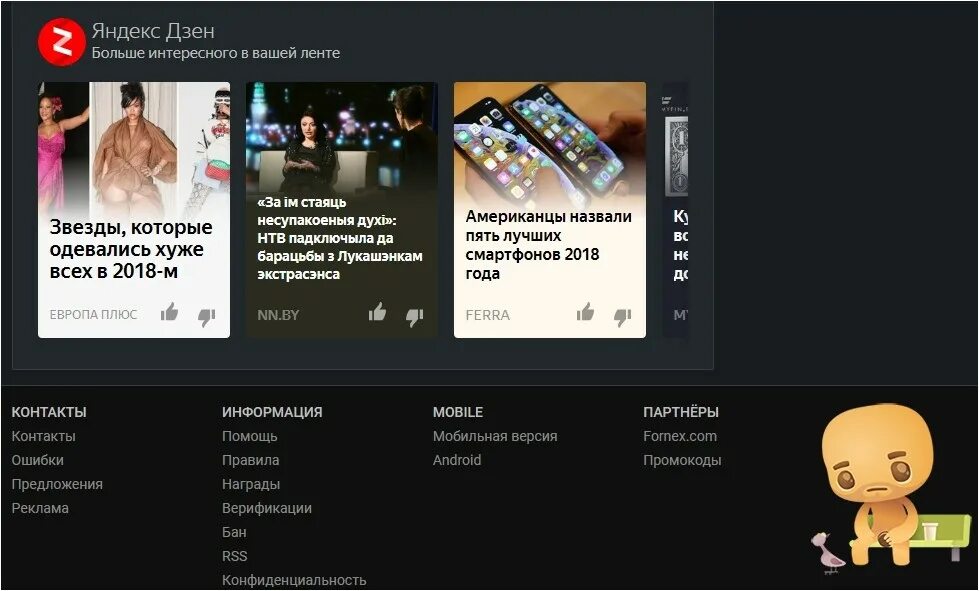Dislike the FERRA smartphones article
The width and height of the screenshot is (979, 591).
pyautogui.click(x=622, y=317)
